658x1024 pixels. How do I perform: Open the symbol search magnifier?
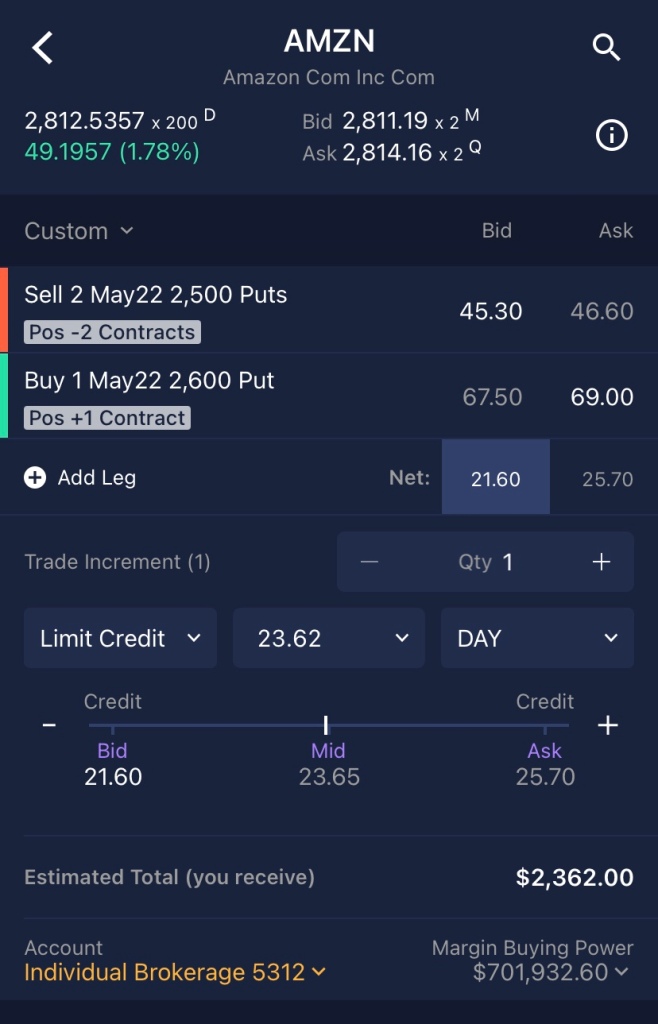607,47
